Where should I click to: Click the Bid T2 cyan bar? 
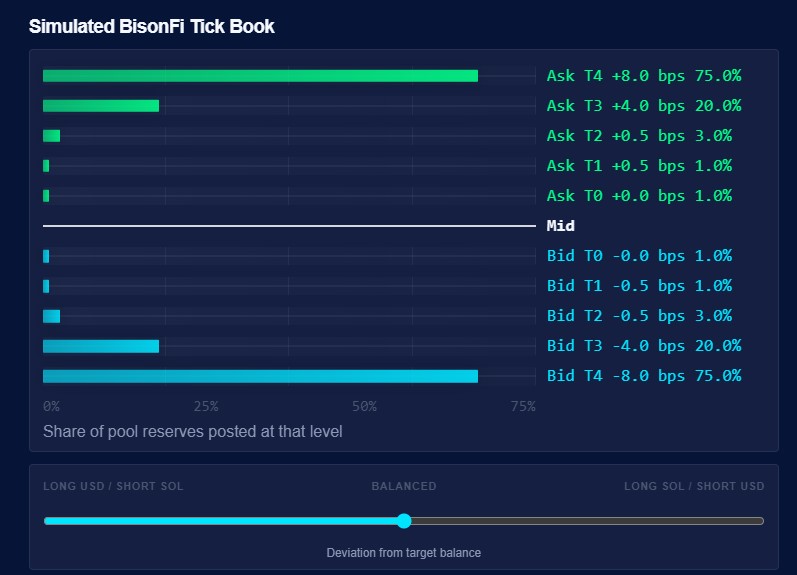(51, 316)
